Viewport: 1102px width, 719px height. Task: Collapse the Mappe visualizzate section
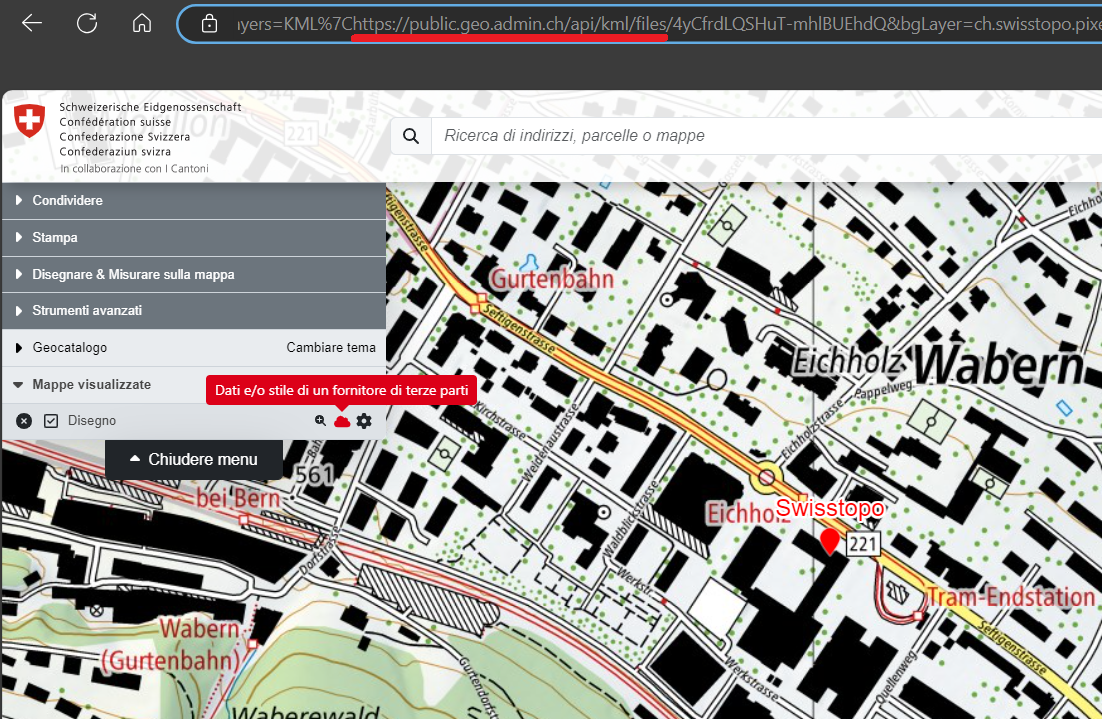pos(91,384)
